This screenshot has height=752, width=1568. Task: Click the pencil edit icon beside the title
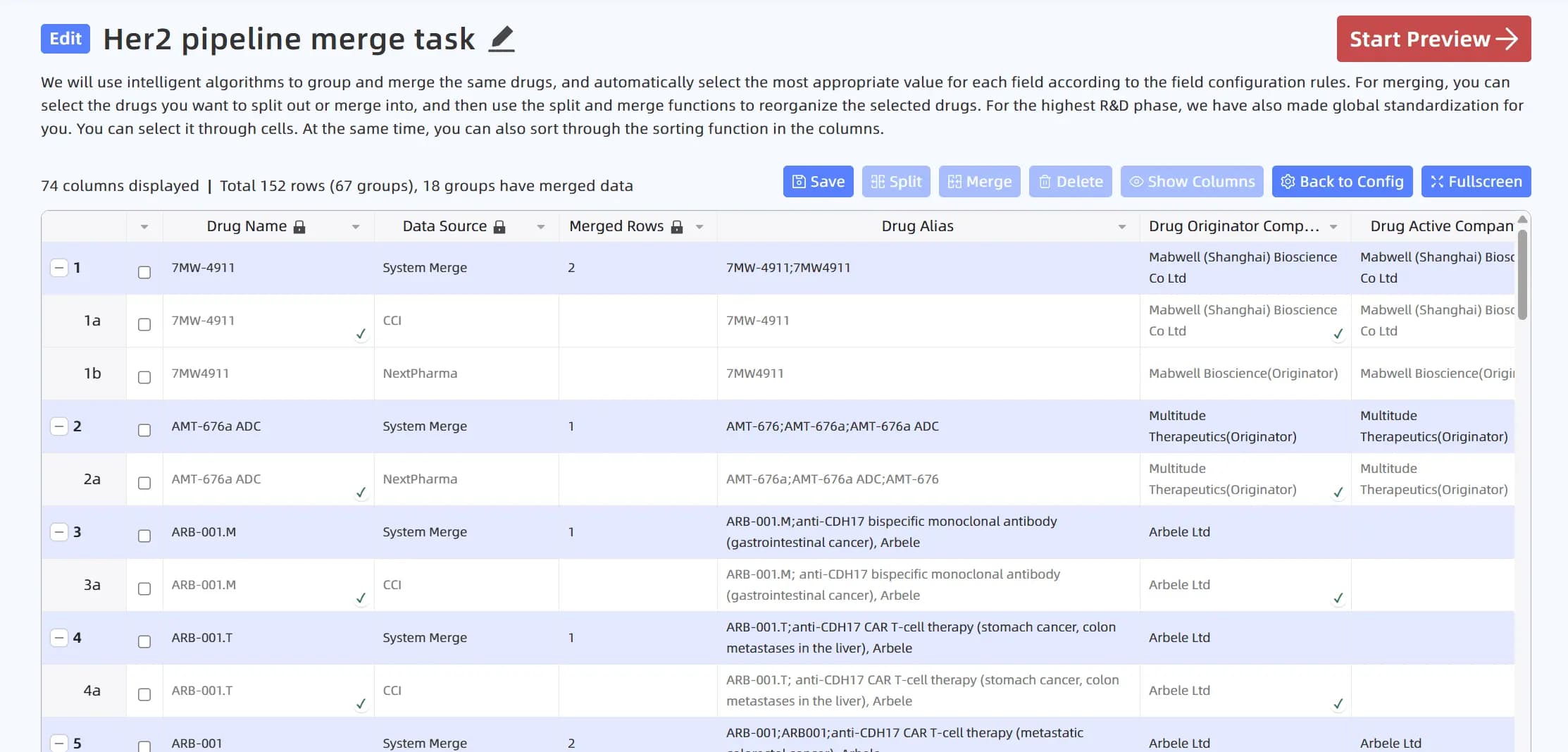[x=502, y=39]
